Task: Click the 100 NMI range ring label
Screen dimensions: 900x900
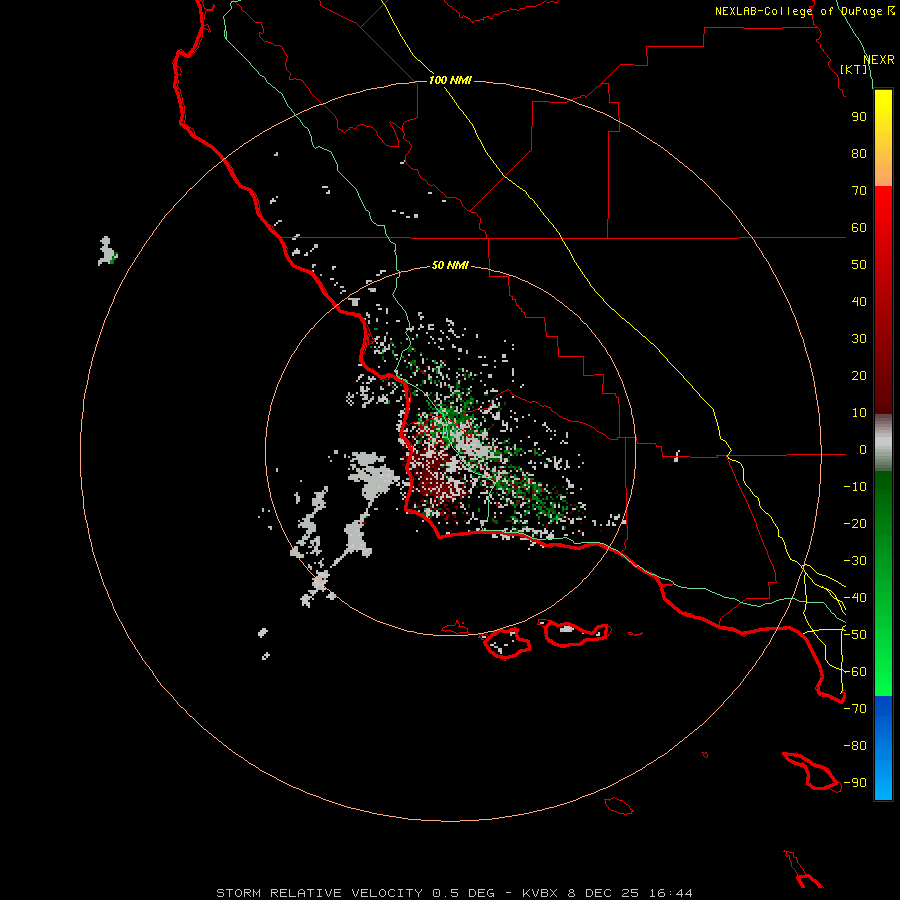Action: [450, 80]
